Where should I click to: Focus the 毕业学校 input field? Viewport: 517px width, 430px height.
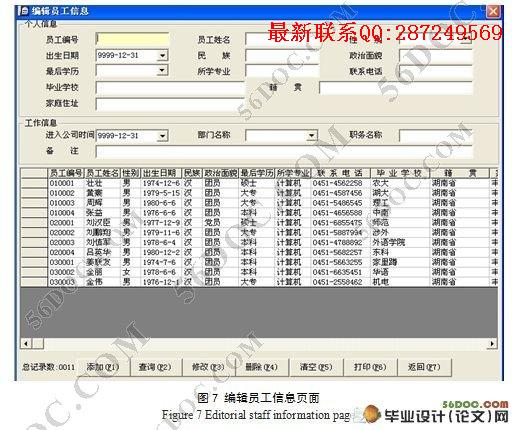[171, 87]
